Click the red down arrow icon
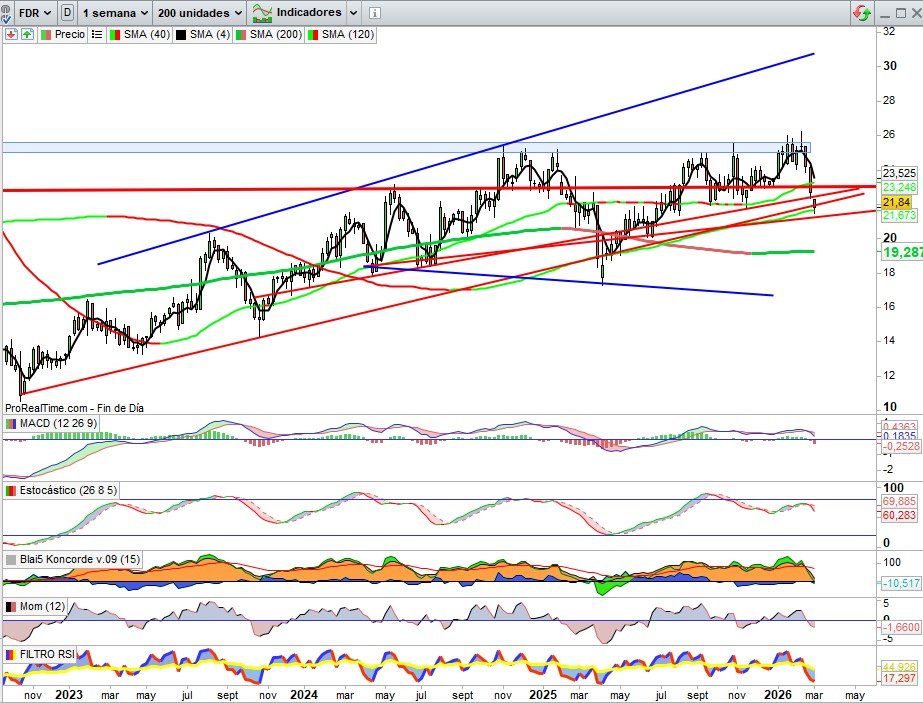This screenshot has width=923, height=703. coord(11,35)
